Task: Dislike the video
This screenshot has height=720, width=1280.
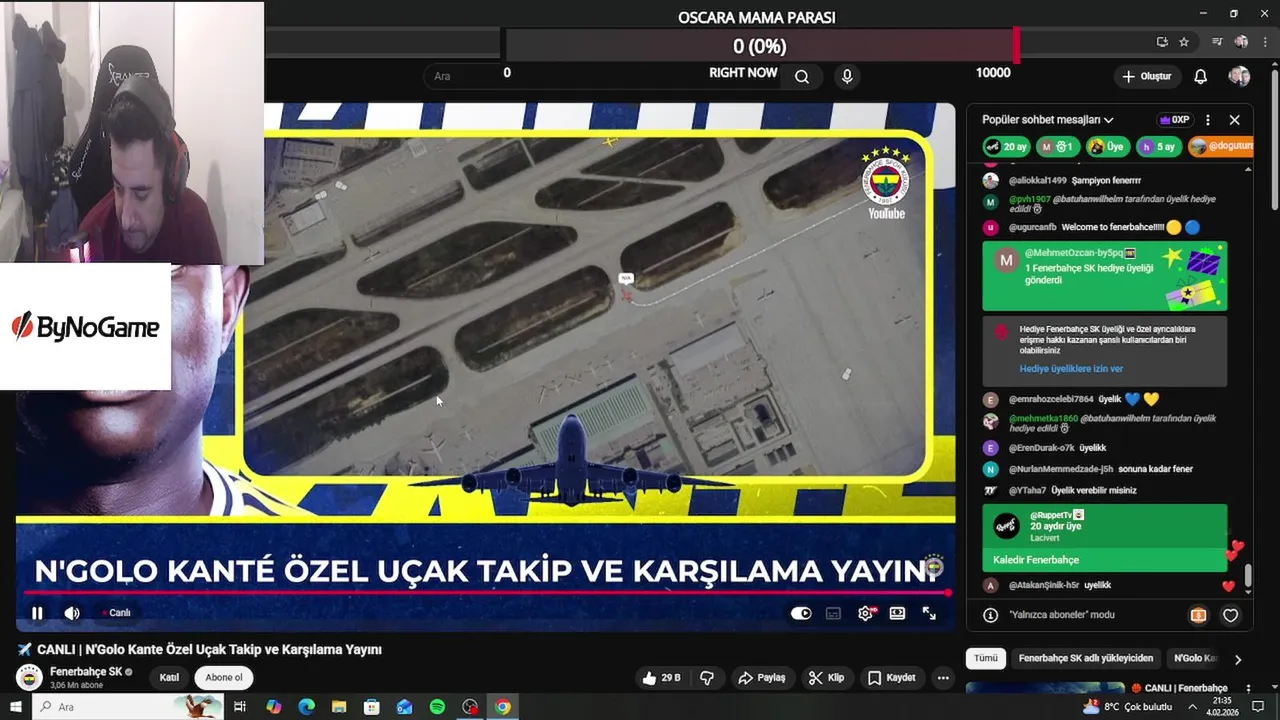Action: 707,678
